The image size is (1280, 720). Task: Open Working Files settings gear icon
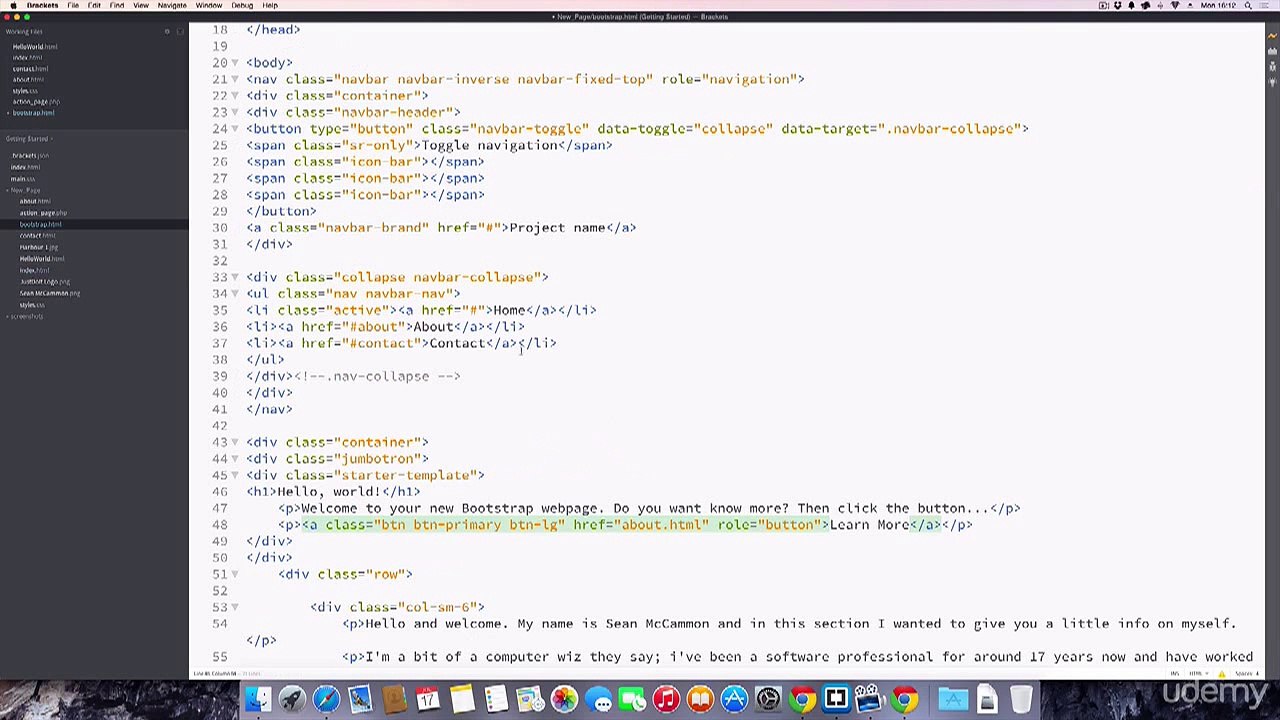pyautogui.click(x=167, y=32)
